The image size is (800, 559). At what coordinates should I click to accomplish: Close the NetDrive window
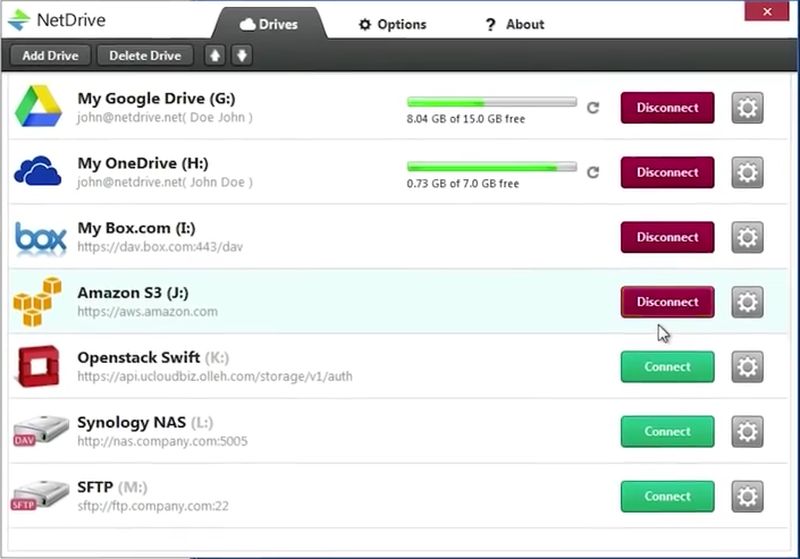767,11
